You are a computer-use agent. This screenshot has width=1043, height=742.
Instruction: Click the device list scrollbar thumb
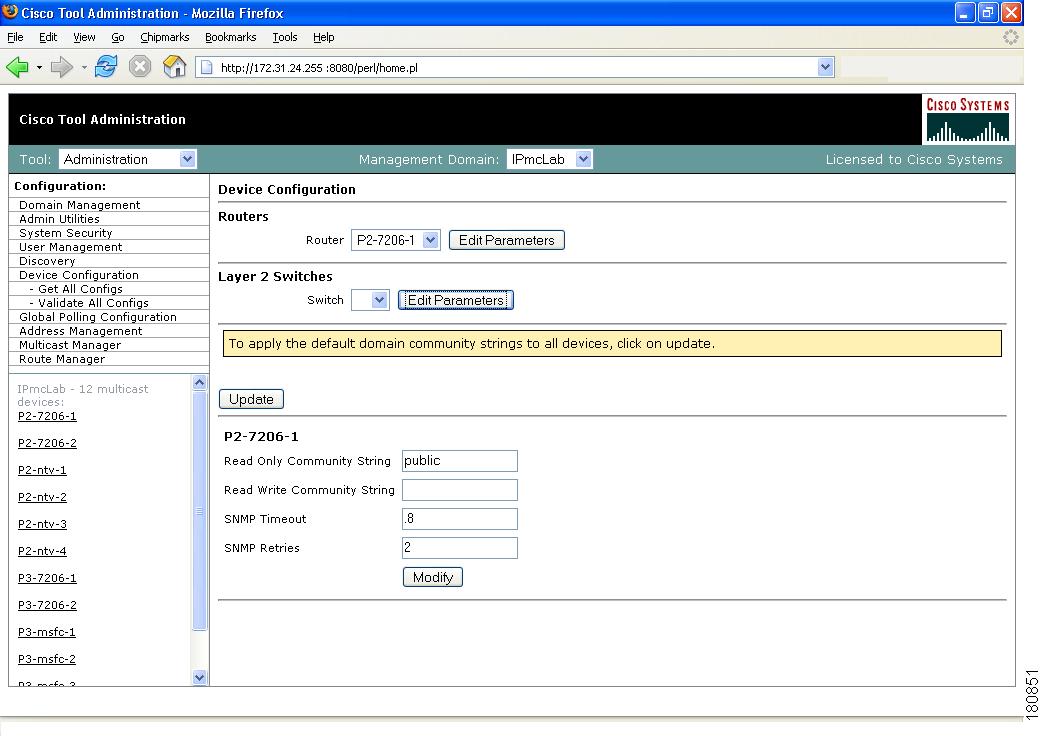[x=199, y=510]
